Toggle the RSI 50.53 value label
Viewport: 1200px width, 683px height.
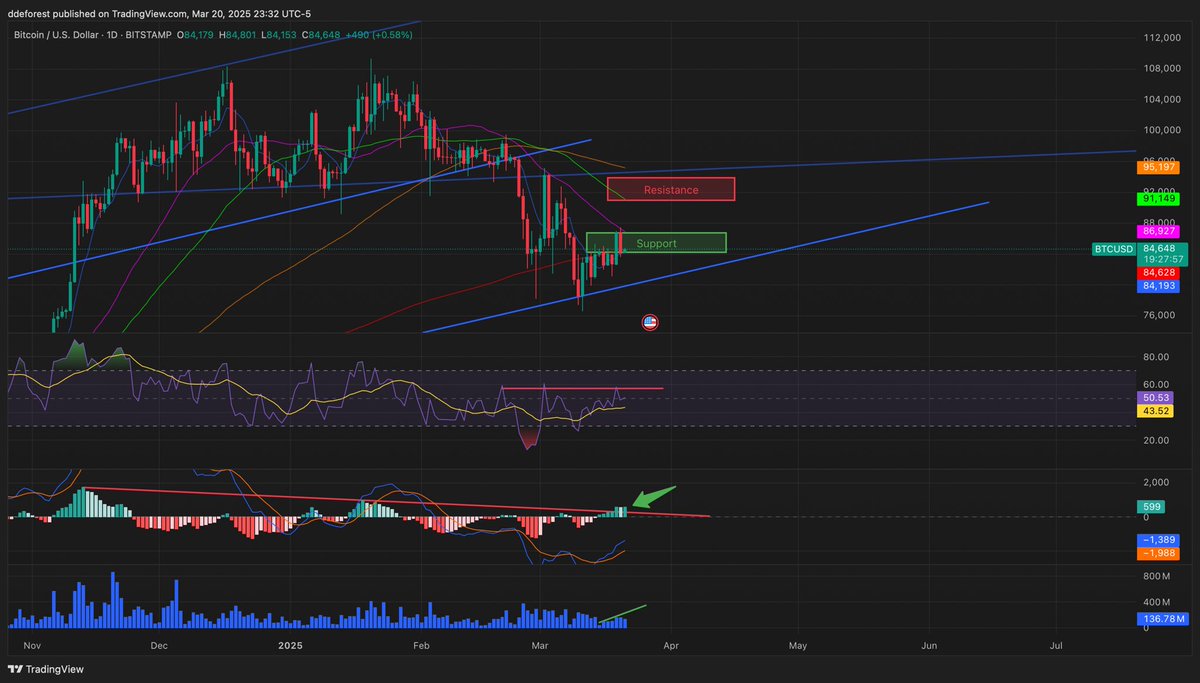pos(1155,398)
